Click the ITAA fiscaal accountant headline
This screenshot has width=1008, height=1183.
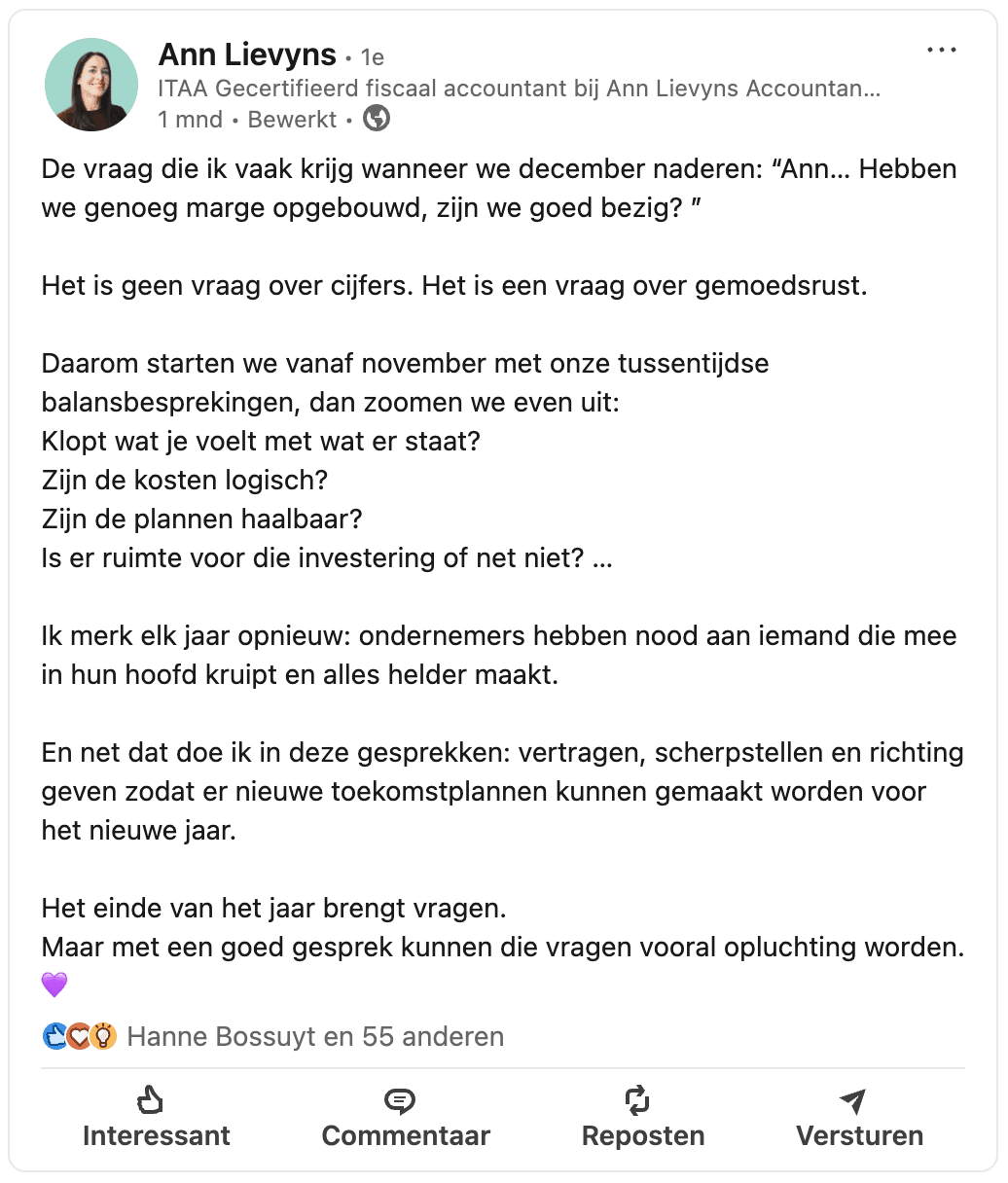[x=520, y=89]
